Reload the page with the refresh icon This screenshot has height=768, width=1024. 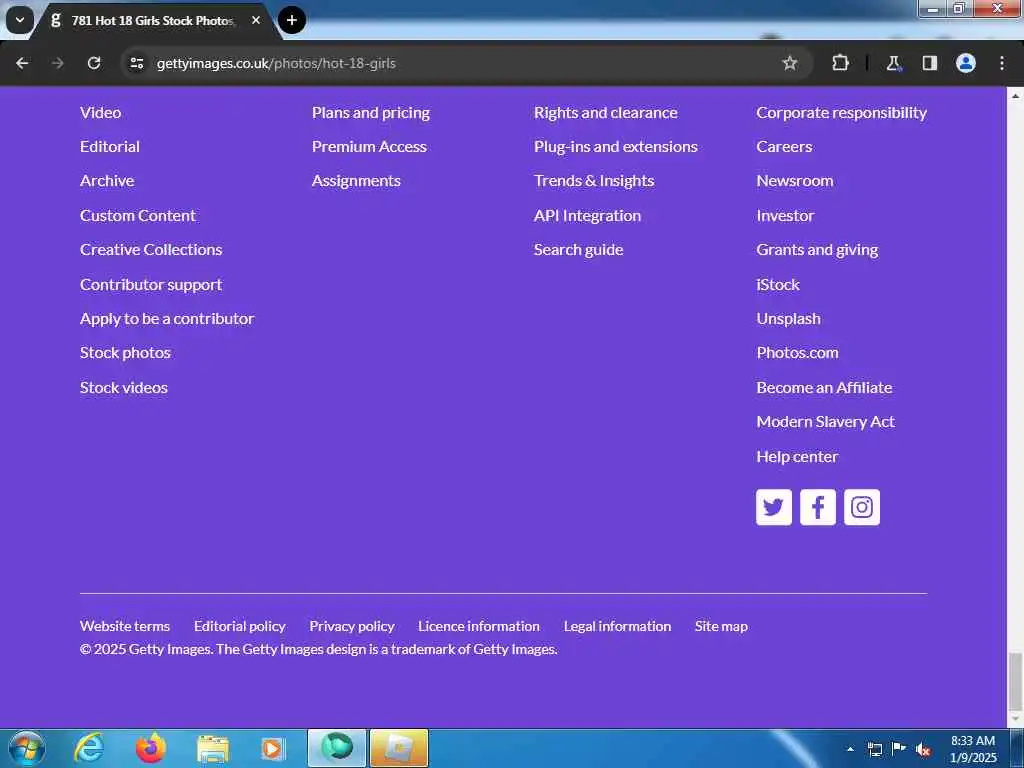pos(94,63)
